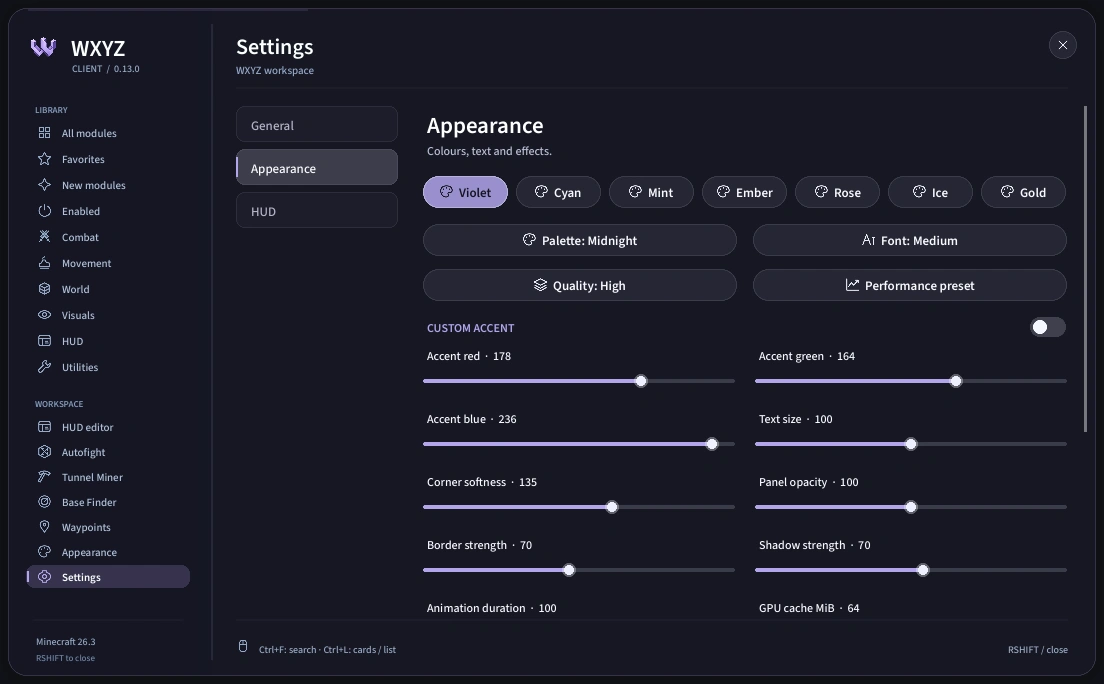1104x684 pixels.
Task: Cycle the Palette: Midnight option
Action: point(579,240)
